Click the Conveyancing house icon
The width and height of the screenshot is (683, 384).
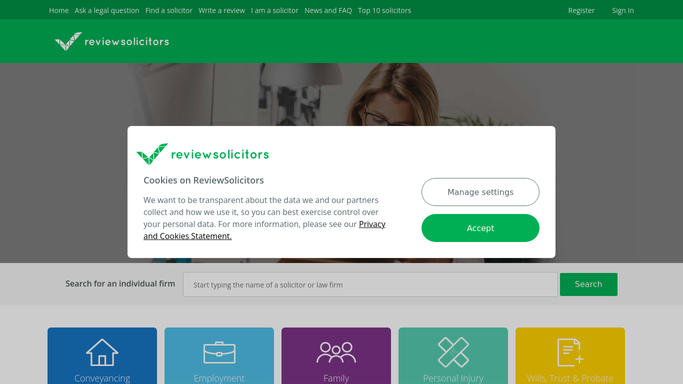coord(102,352)
